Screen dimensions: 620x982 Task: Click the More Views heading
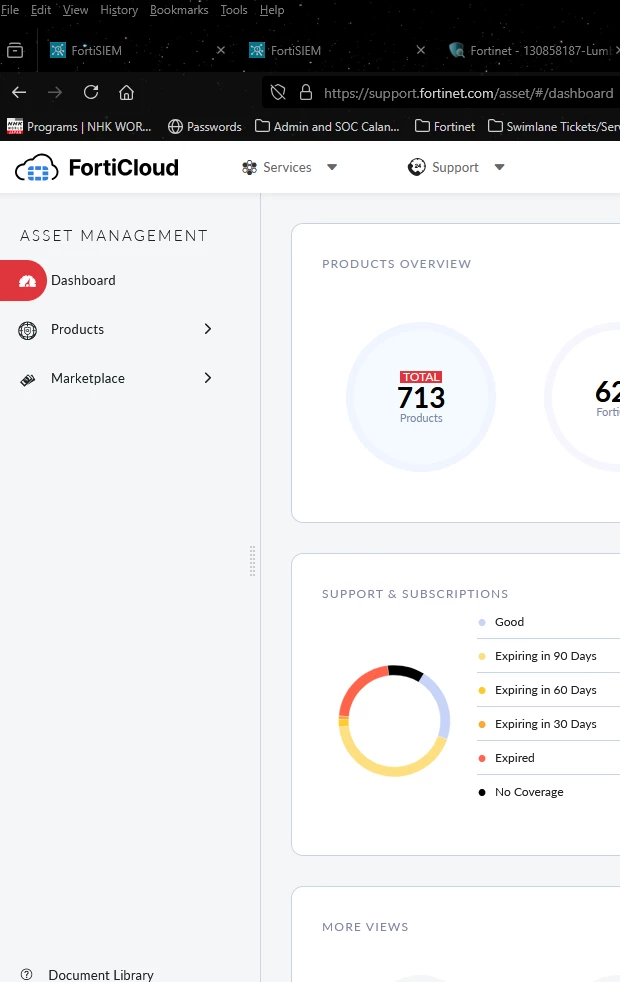pyautogui.click(x=365, y=927)
